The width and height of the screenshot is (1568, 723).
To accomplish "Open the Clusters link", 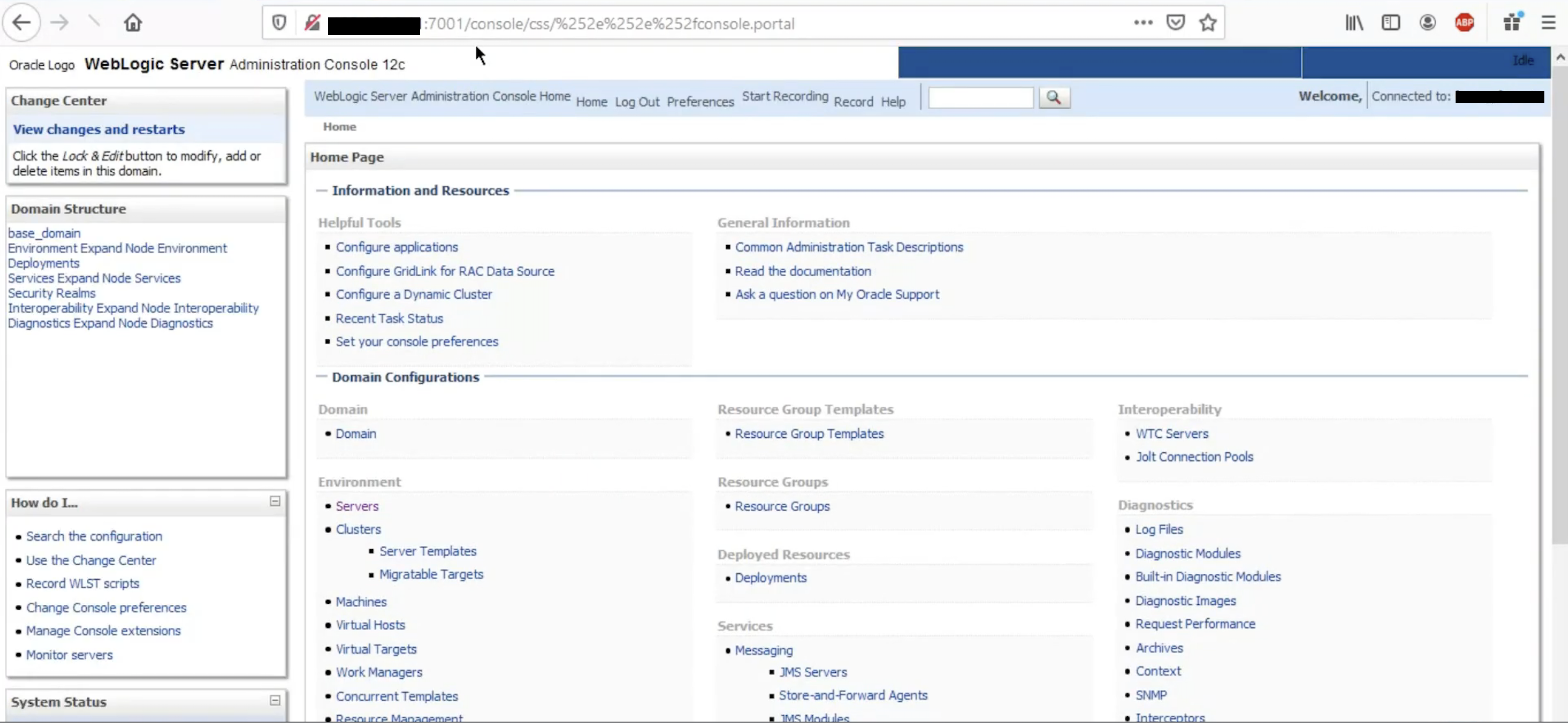I will 358,529.
